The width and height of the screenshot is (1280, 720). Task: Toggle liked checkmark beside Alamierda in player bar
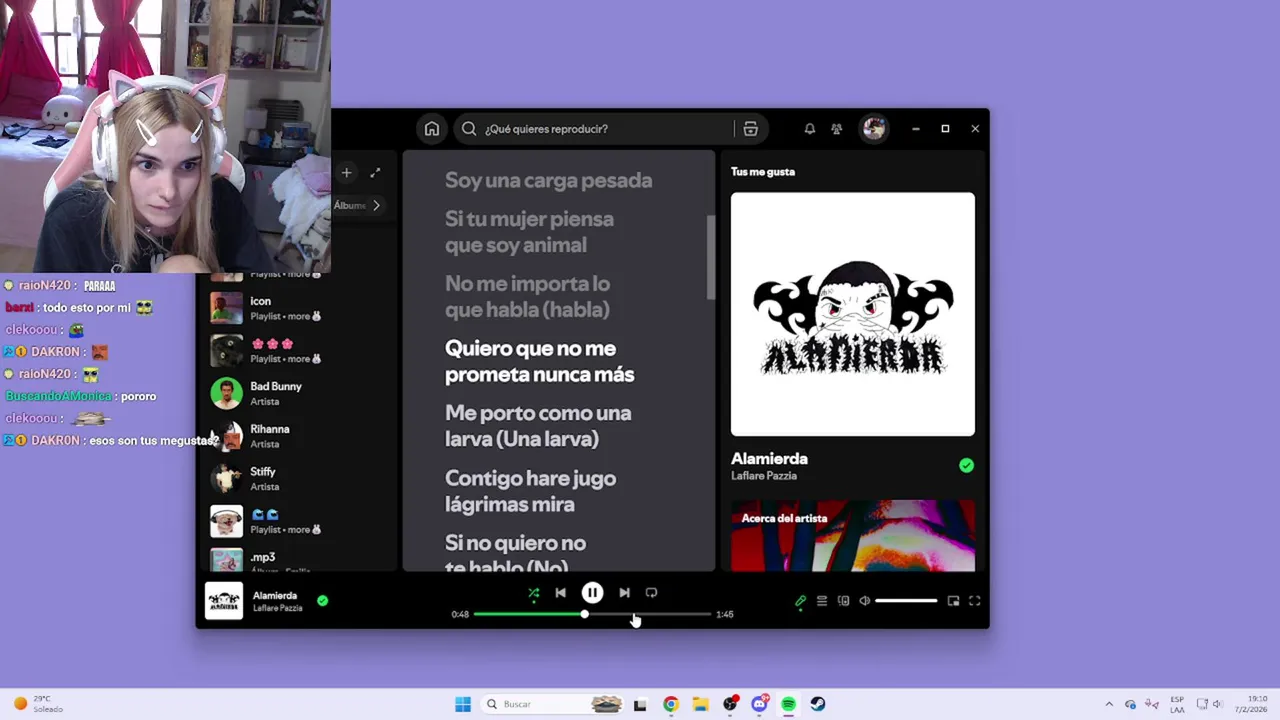322,601
